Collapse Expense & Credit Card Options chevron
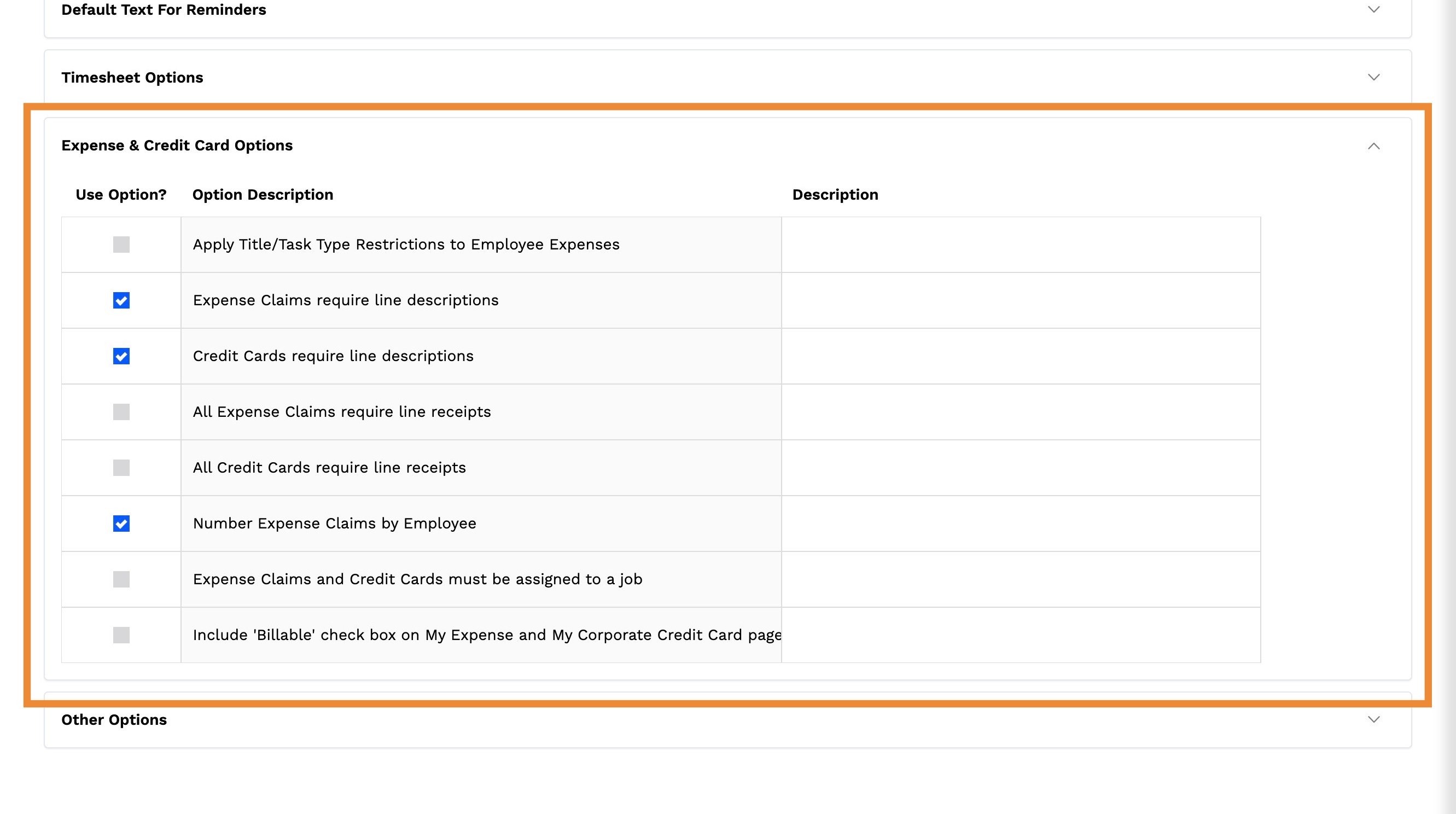The height and width of the screenshot is (814, 1456). 1373,147
